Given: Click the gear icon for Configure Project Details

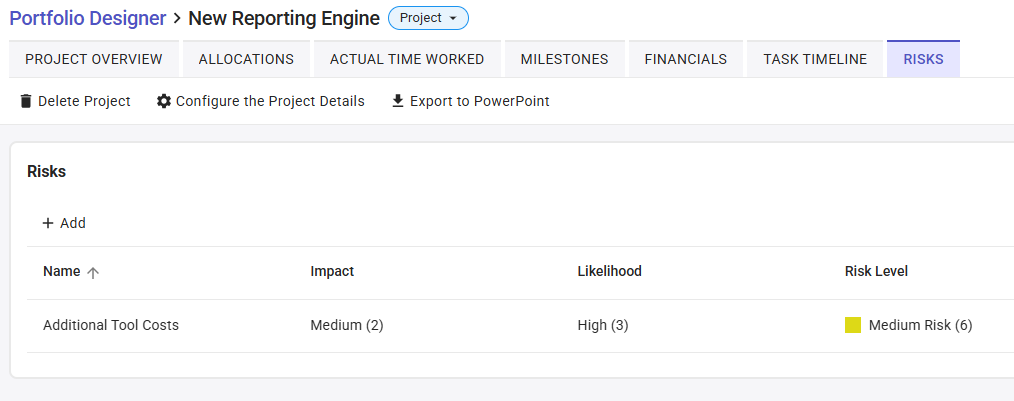Looking at the screenshot, I should point(164,101).
